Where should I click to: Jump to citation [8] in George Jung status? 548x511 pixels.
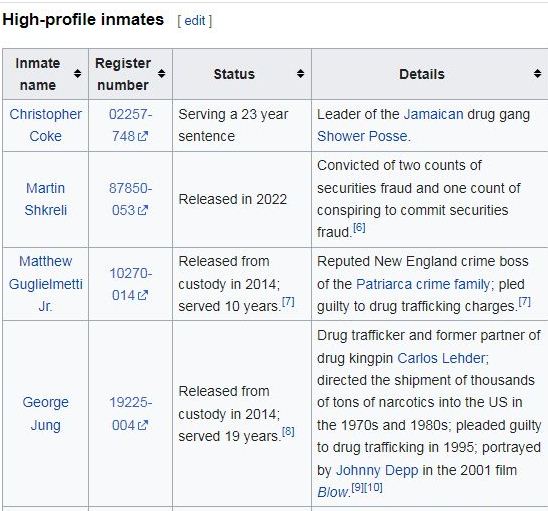pos(288,432)
